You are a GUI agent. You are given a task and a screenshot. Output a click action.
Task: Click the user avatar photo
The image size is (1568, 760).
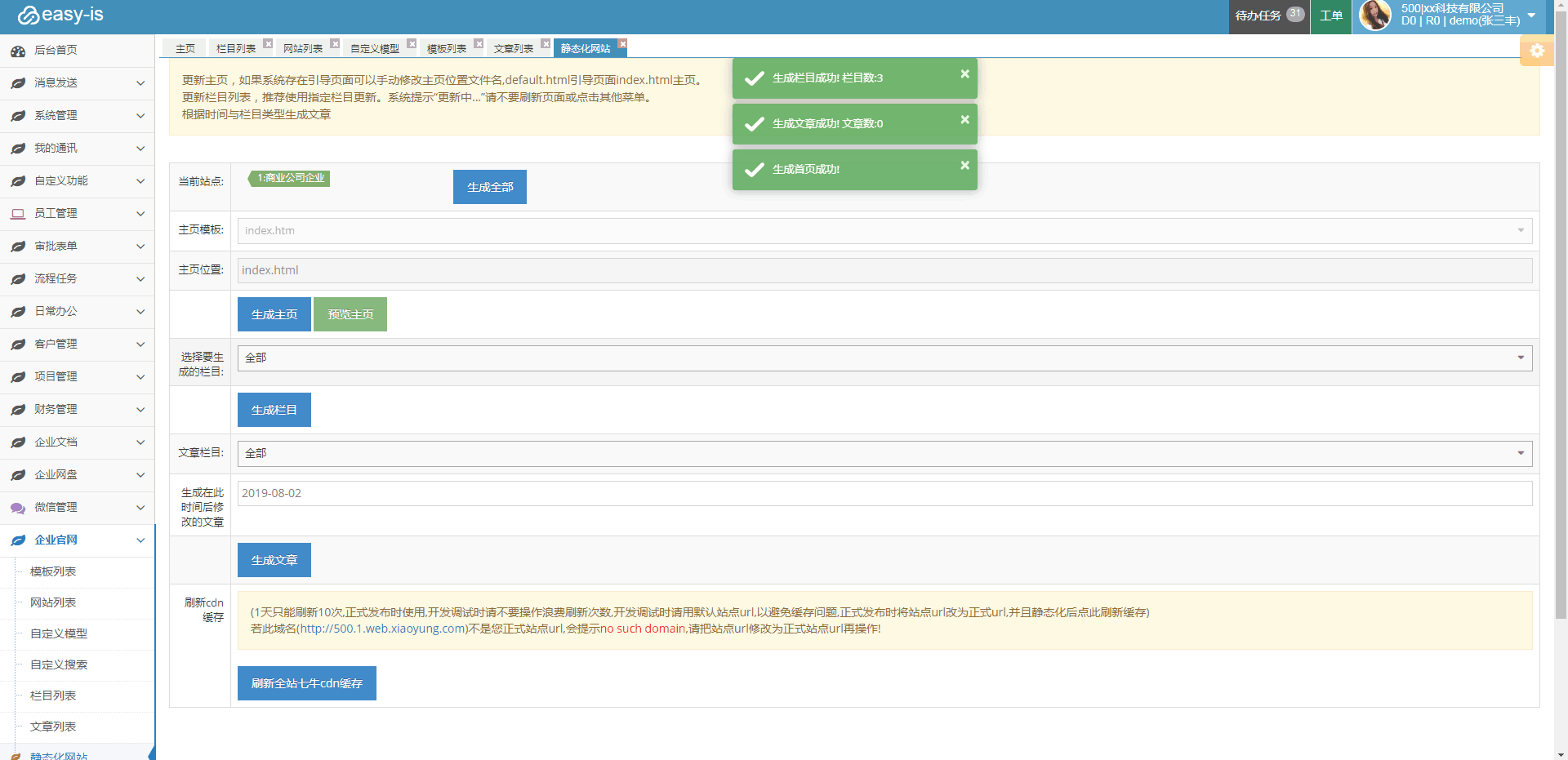(1375, 16)
